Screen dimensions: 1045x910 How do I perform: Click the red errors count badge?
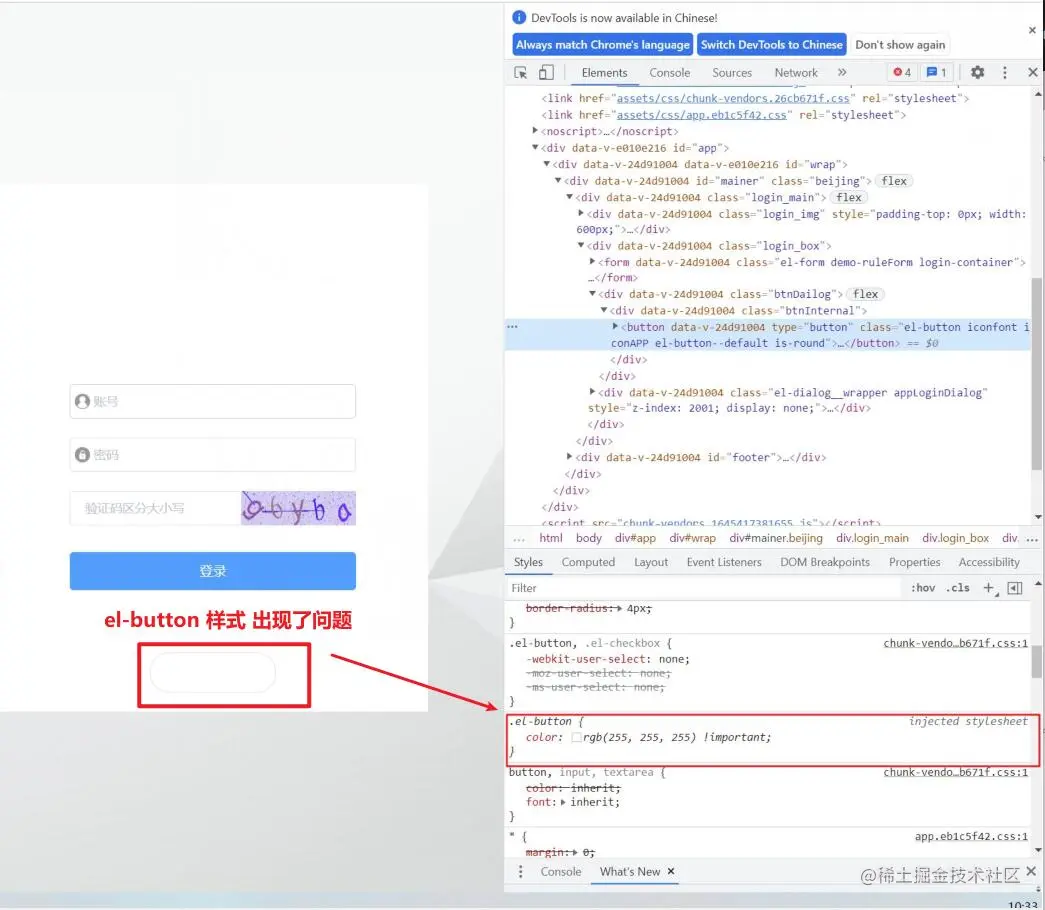click(x=902, y=72)
